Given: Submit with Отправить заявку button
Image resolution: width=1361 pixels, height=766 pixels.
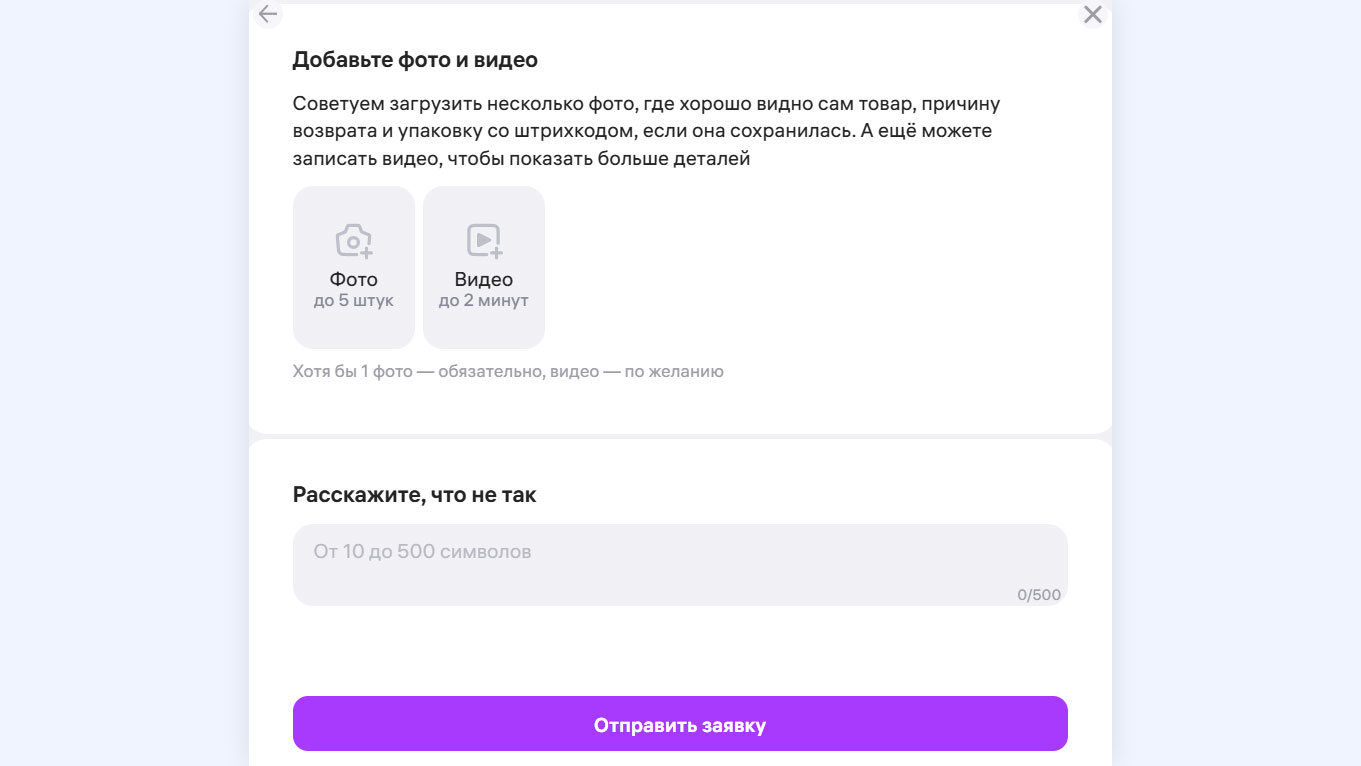Looking at the screenshot, I should click(680, 724).
